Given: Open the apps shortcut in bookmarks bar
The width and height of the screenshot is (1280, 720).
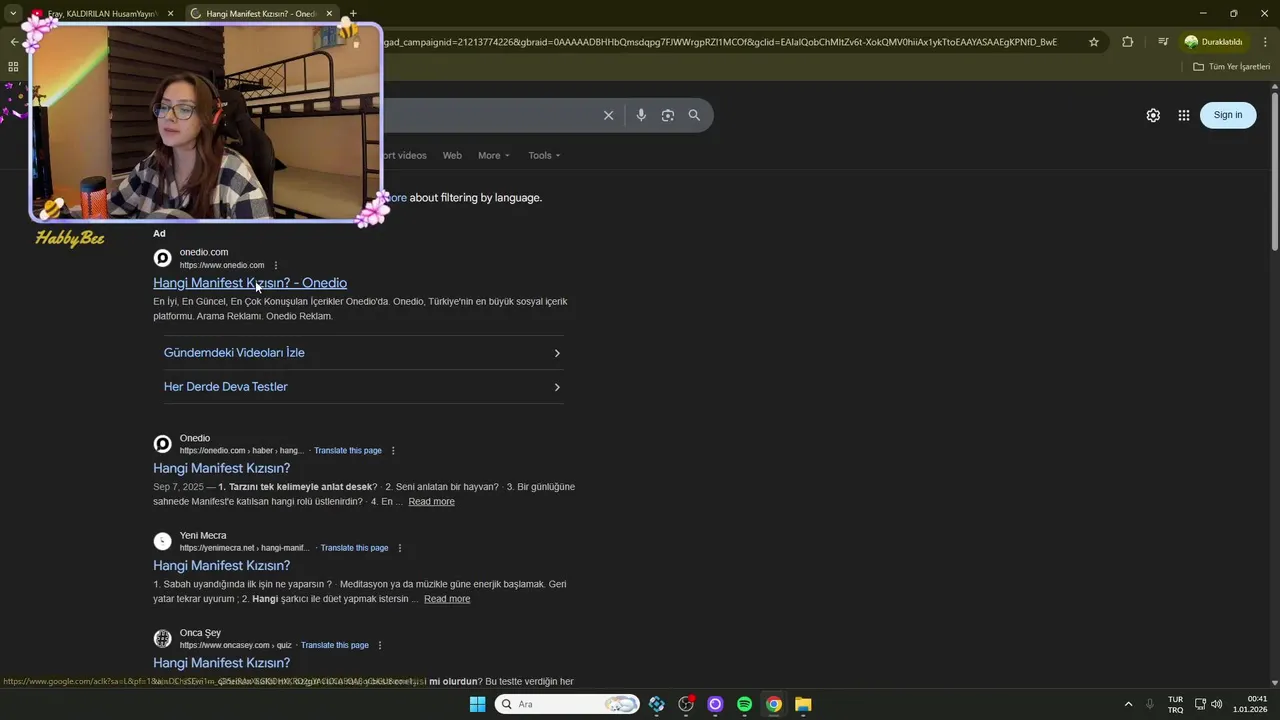Looking at the screenshot, I should coord(13,67).
